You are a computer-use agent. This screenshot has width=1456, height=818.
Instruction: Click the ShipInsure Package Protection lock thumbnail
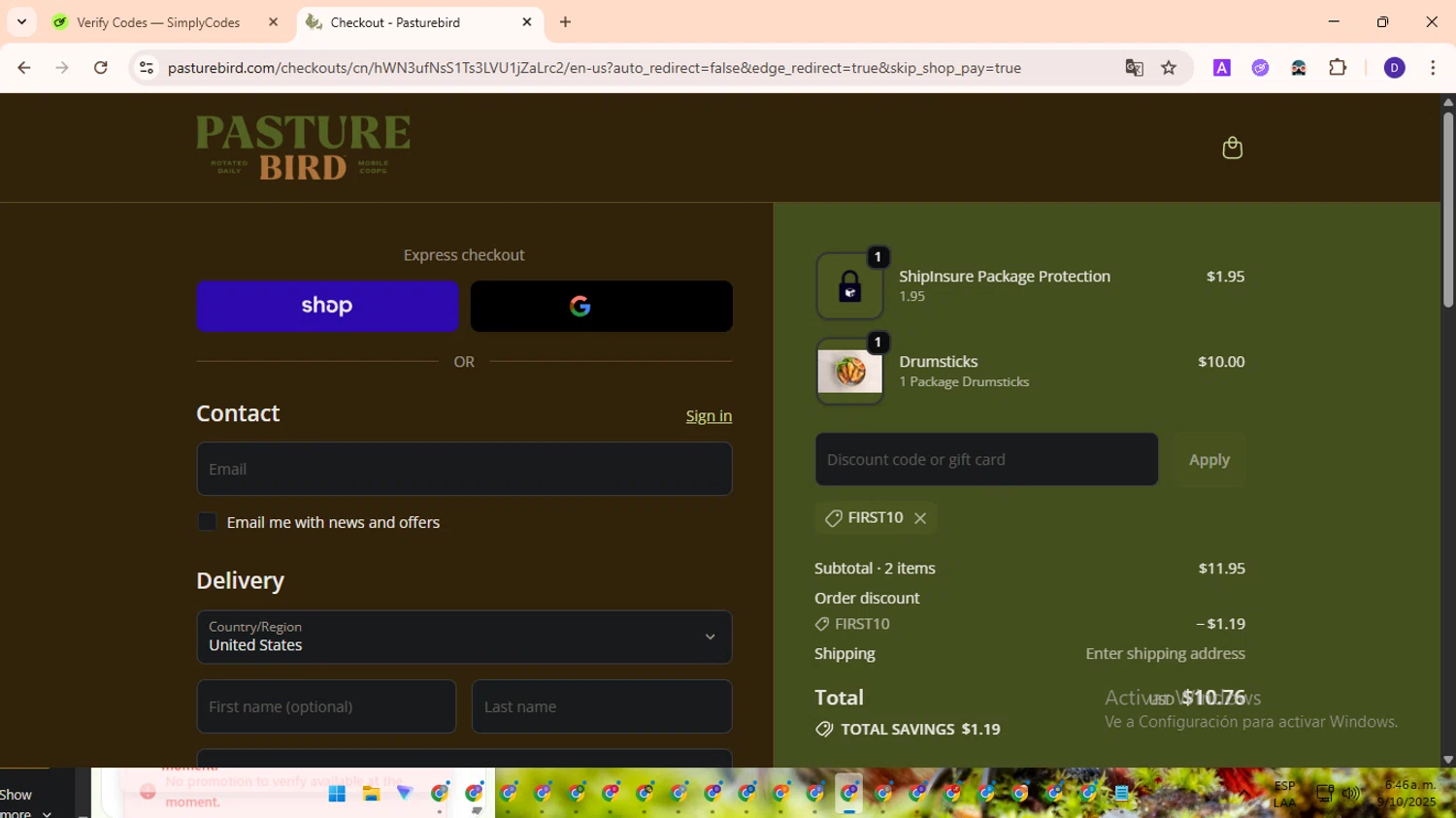(x=849, y=286)
